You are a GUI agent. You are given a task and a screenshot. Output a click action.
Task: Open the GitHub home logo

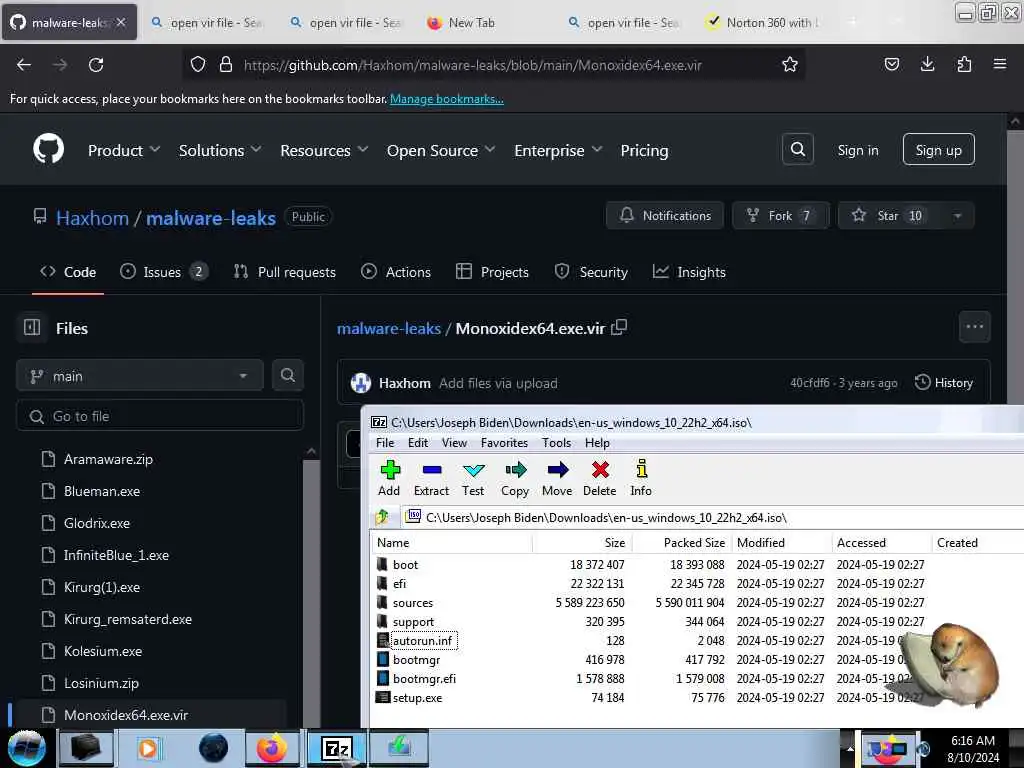pyautogui.click(x=48, y=150)
